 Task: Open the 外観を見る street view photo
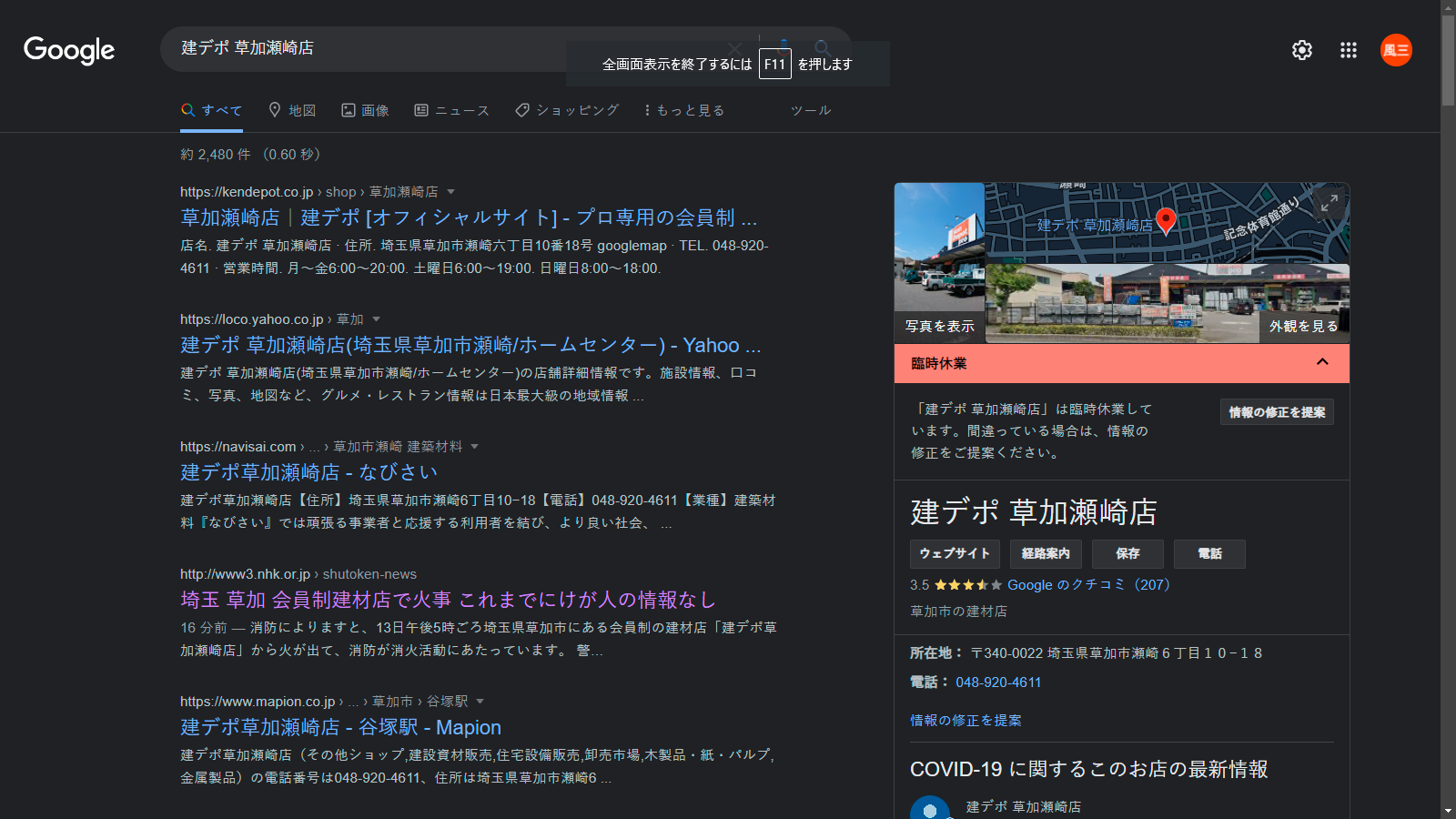[x=1168, y=303]
